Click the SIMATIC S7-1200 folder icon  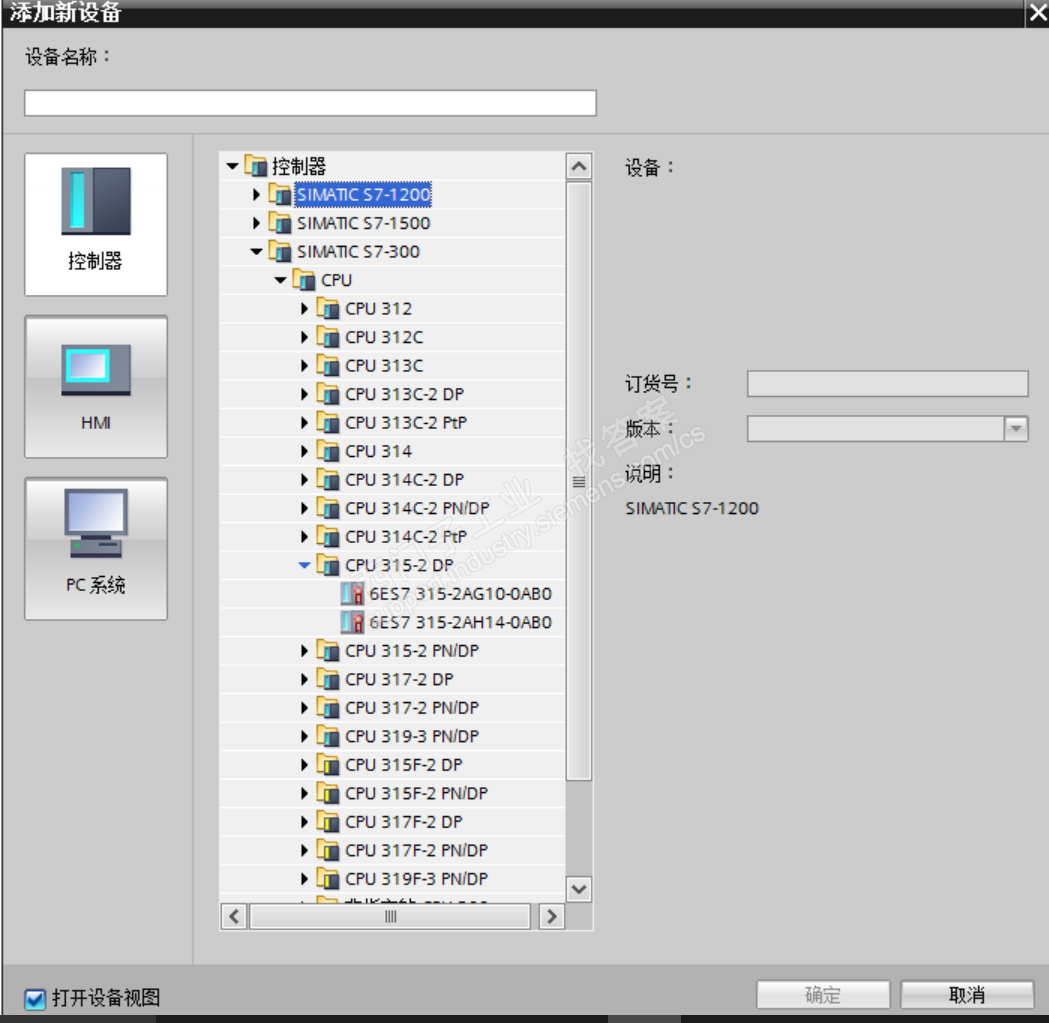(280, 194)
